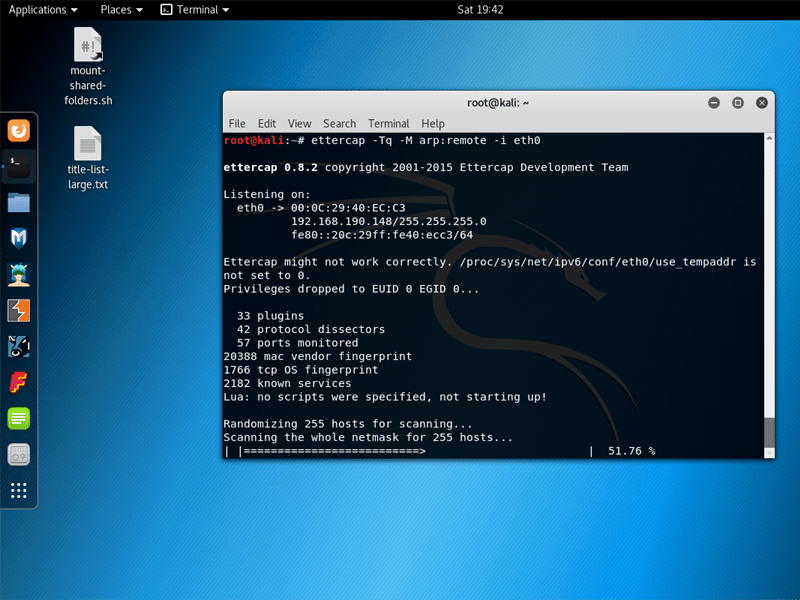Select title-list-large.txt desktop file
Image resolution: width=800 pixels, height=600 pixels.
point(88,158)
